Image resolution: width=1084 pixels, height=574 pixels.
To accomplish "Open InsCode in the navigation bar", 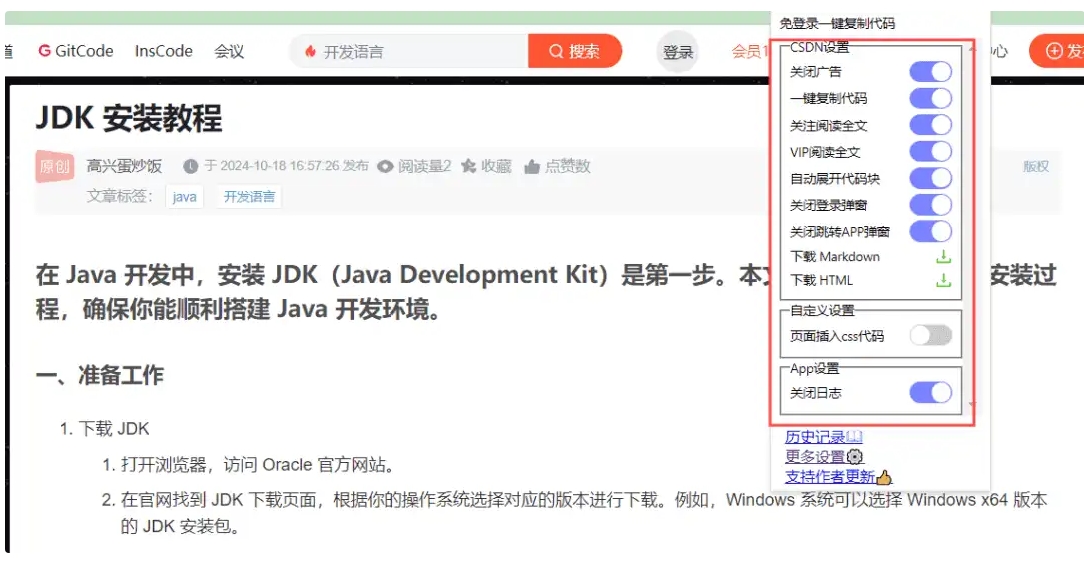I will click(163, 51).
